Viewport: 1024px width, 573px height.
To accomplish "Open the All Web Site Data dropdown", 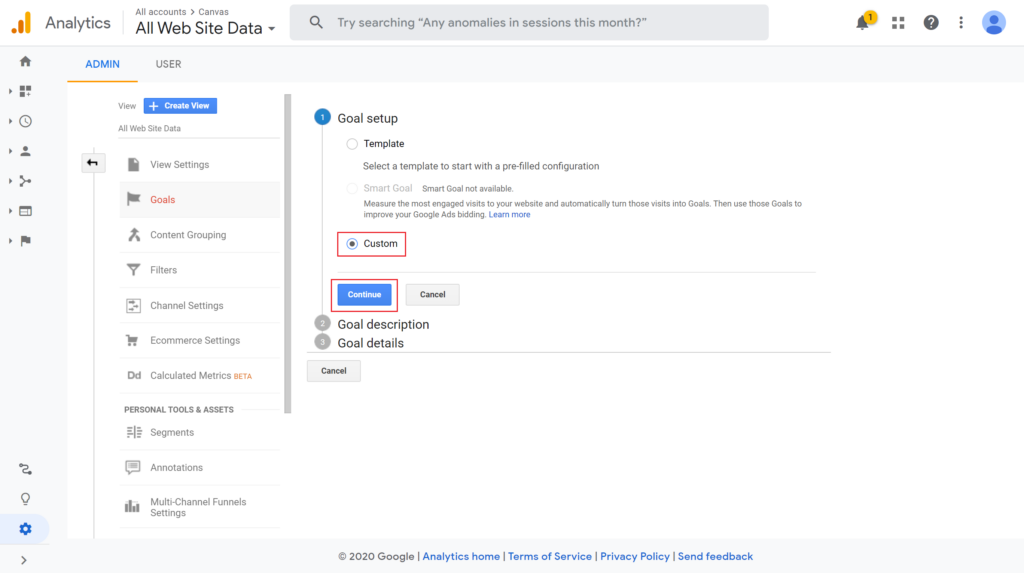I will [205, 28].
